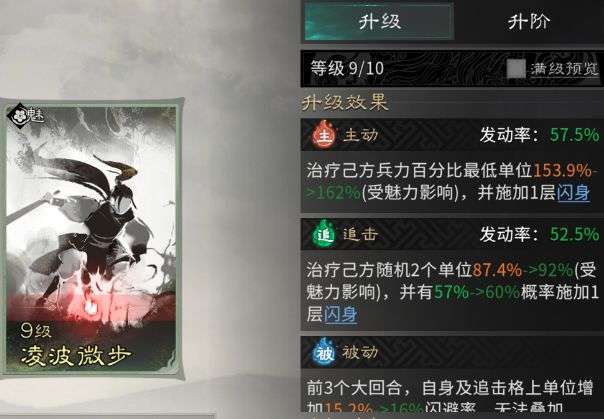Click the 升级效果 section heading
Viewport: 604px width, 419px height.
click(x=345, y=103)
